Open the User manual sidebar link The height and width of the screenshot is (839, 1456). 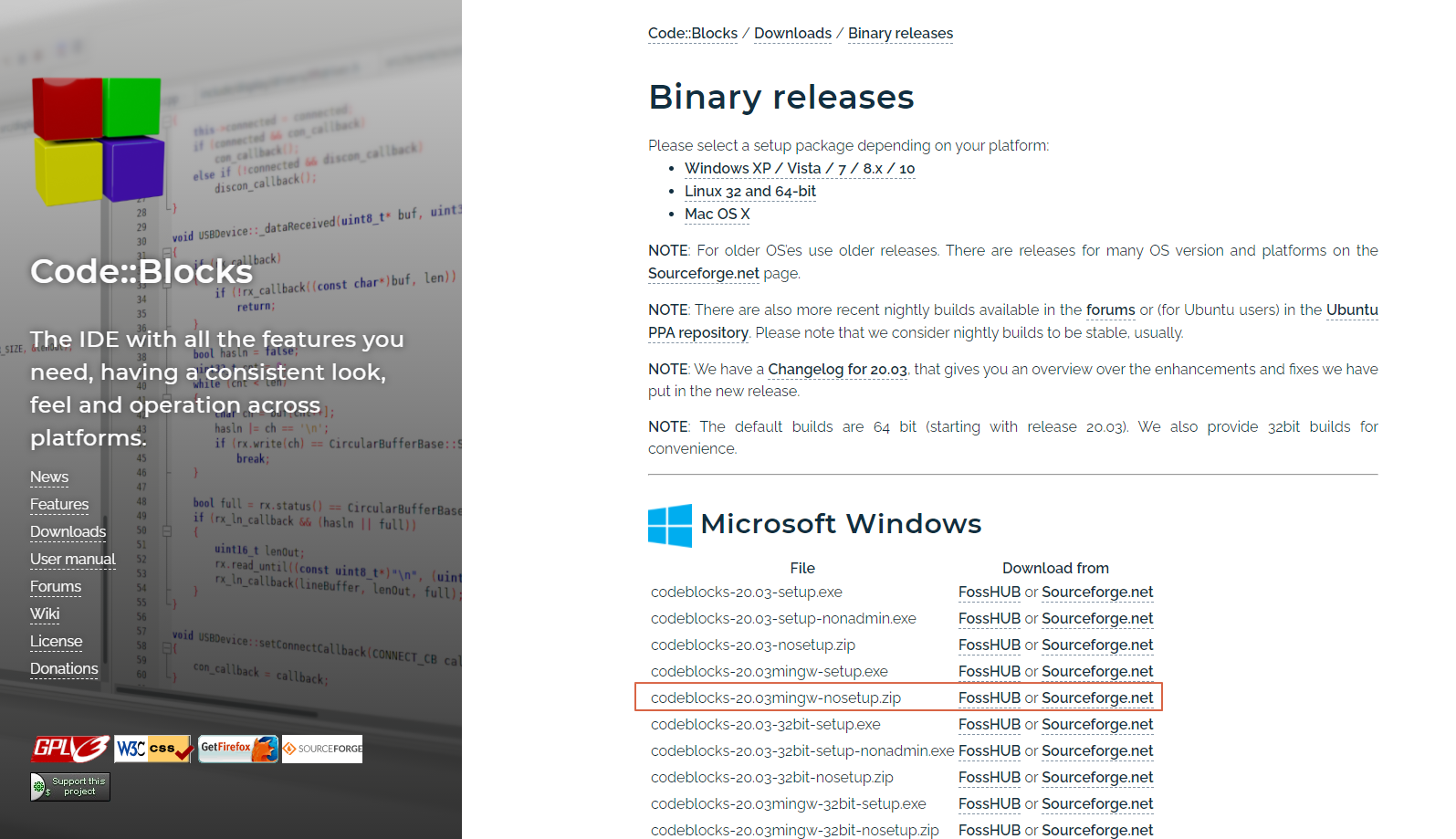73,560
